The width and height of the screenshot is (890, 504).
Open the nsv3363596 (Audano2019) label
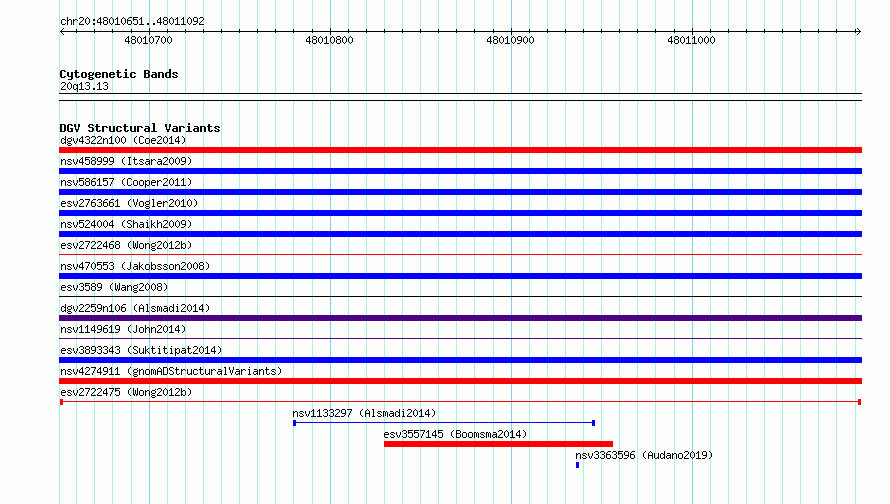tap(644, 455)
